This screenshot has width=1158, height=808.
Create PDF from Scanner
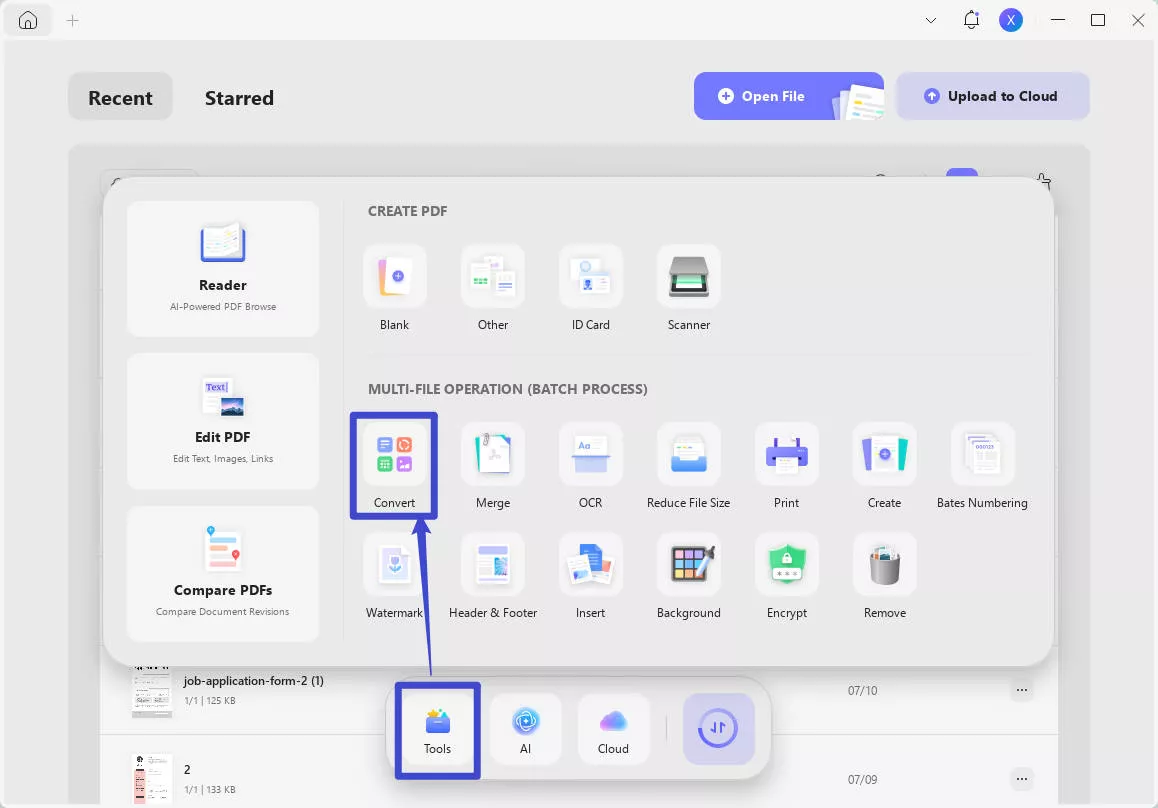[688, 277]
